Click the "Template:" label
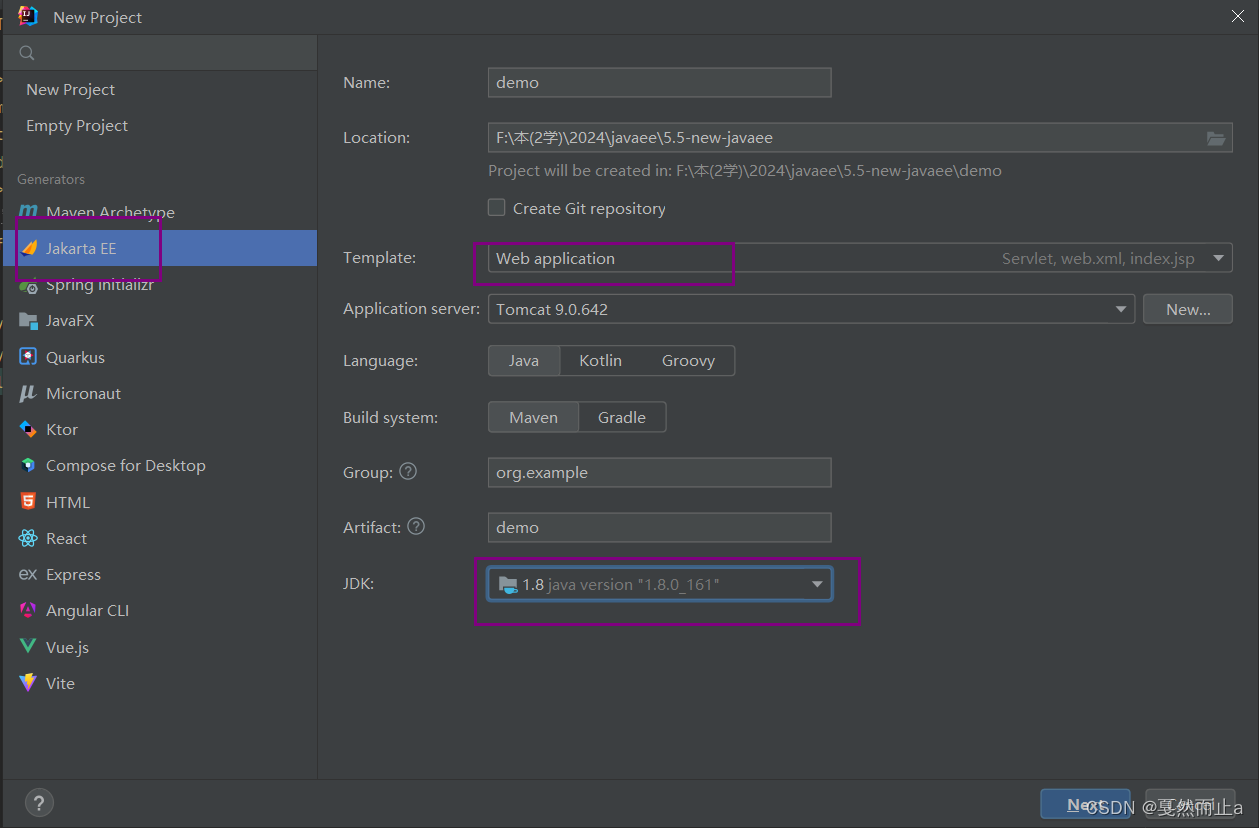Image resolution: width=1259 pixels, height=828 pixels. (379, 257)
